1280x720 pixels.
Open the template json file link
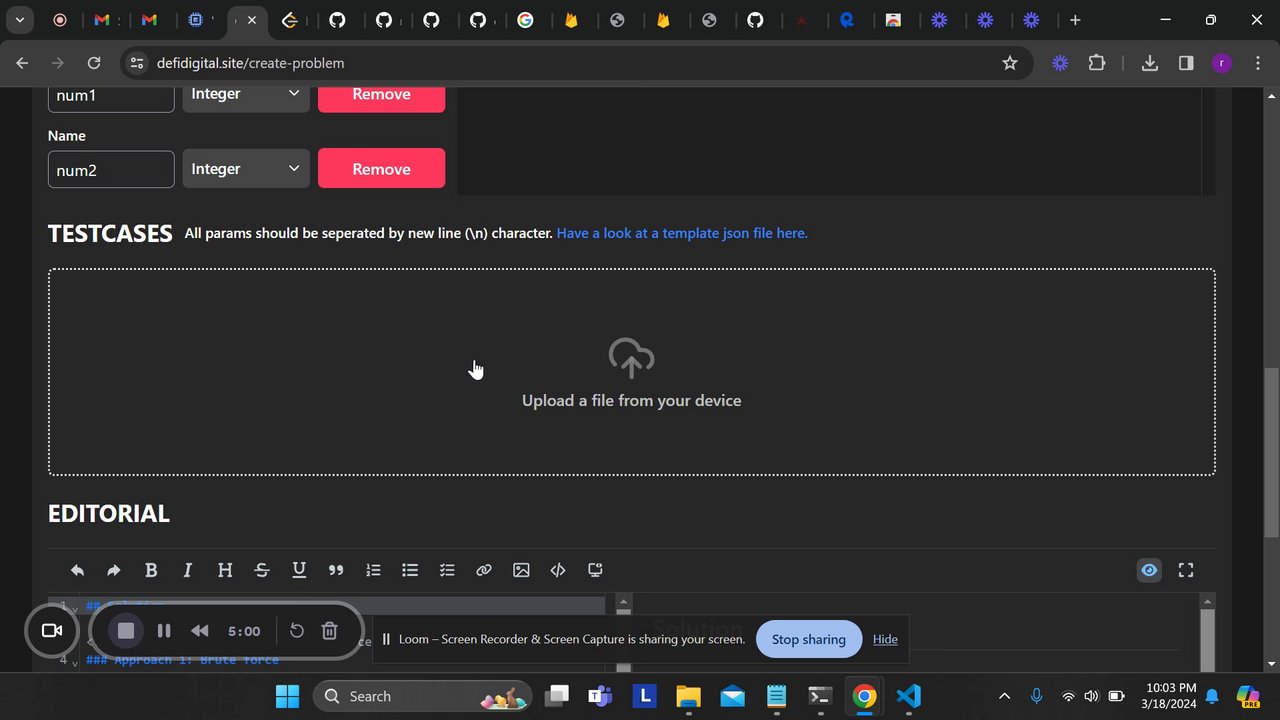(682, 233)
